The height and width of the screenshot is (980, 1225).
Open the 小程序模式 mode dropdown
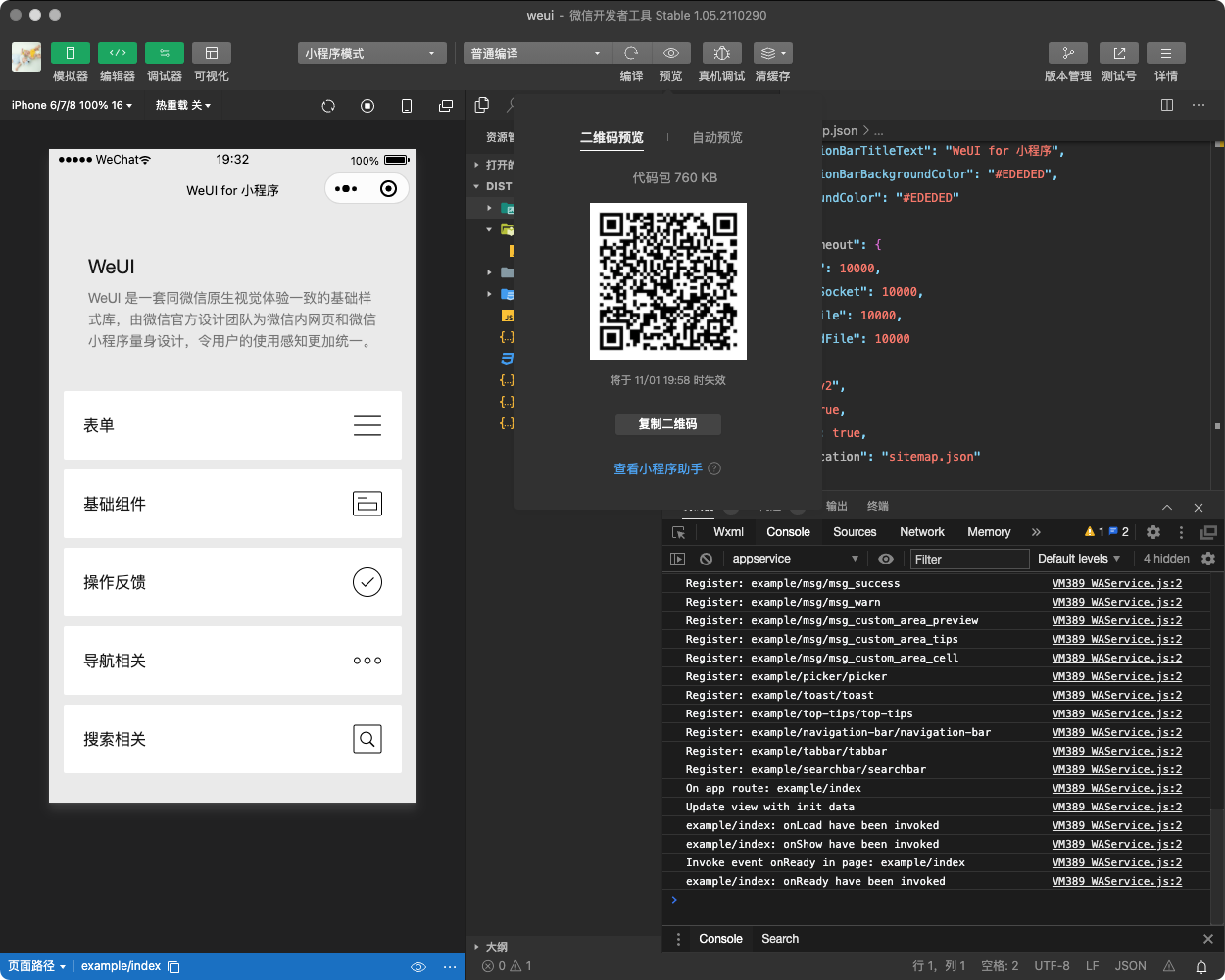tap(372, 53)
